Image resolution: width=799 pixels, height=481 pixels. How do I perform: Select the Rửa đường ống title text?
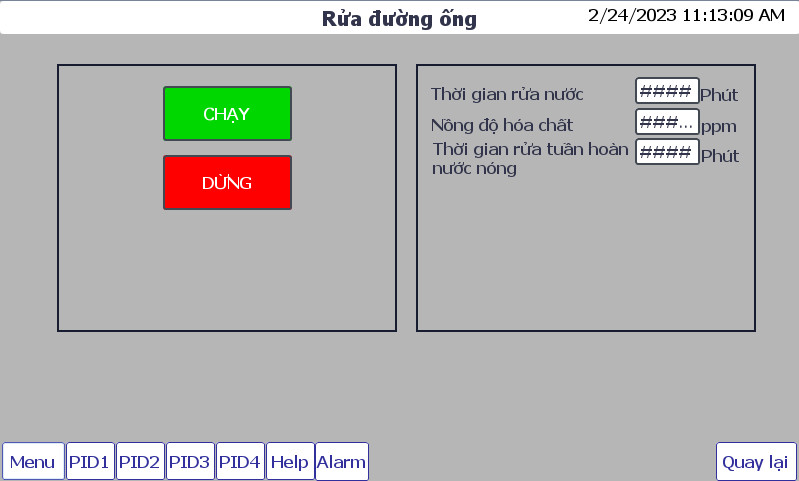click(400, 19)
